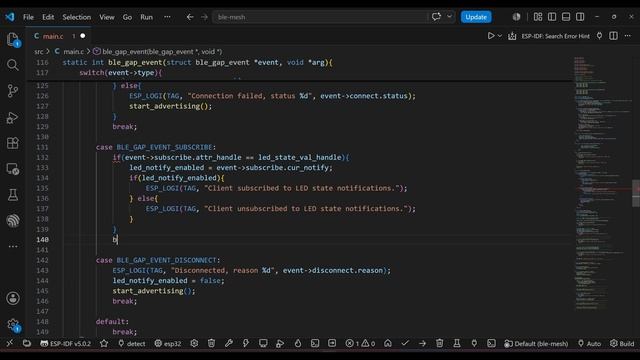
Task: Click the vertical scrollbar thumb in editor
Action: tap(636, 193)
